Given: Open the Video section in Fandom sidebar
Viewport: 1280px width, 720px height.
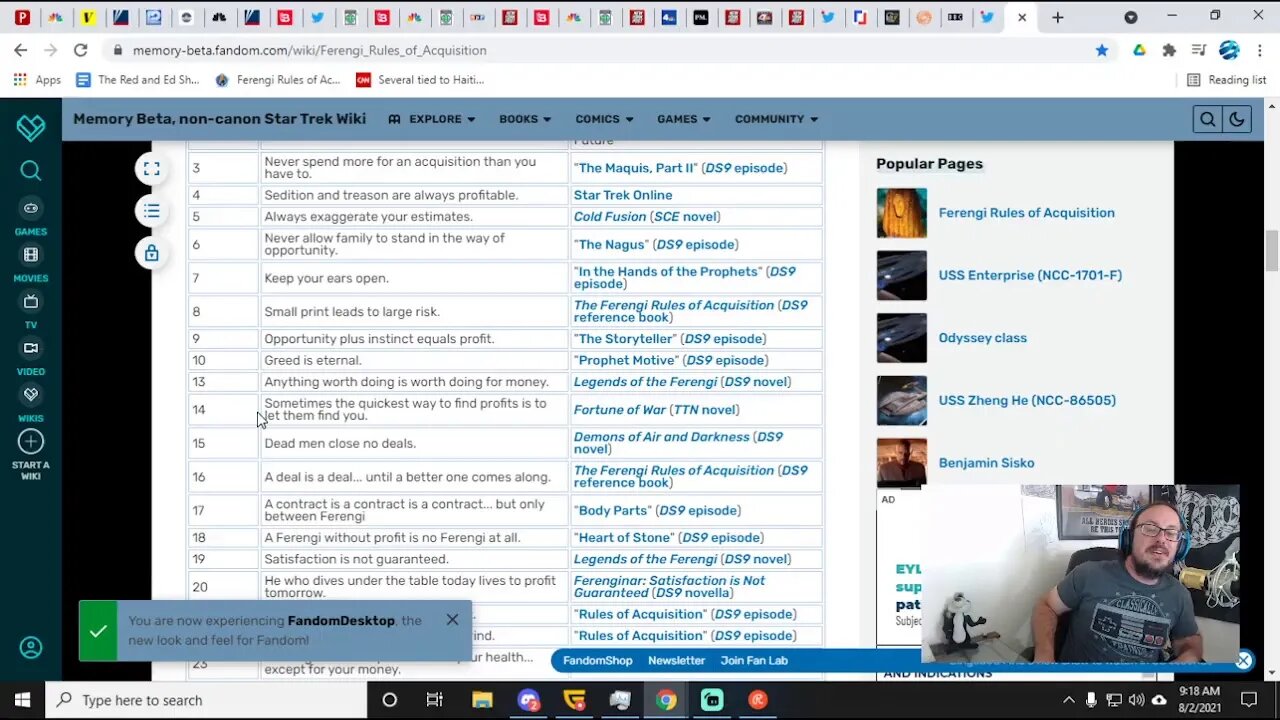Looking at the screenshot, I should coord(31,356).
